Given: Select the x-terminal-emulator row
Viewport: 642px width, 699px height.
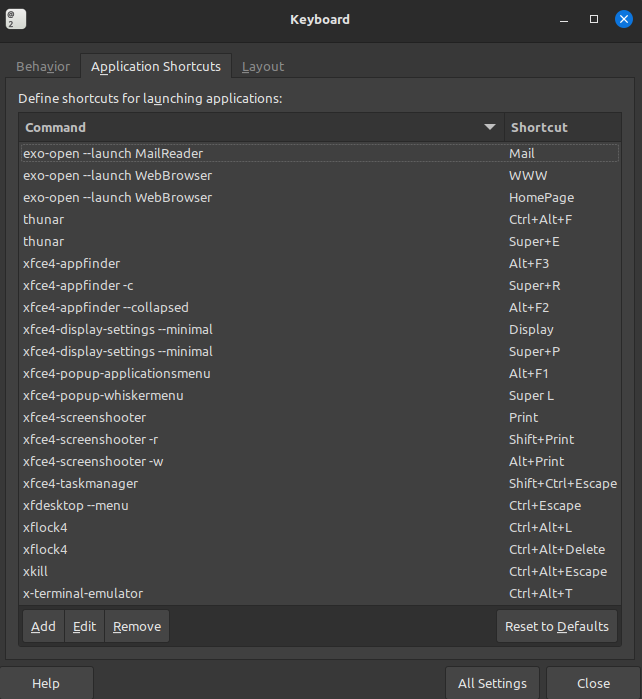Looking at the screenshot, I should pos(320,593).
